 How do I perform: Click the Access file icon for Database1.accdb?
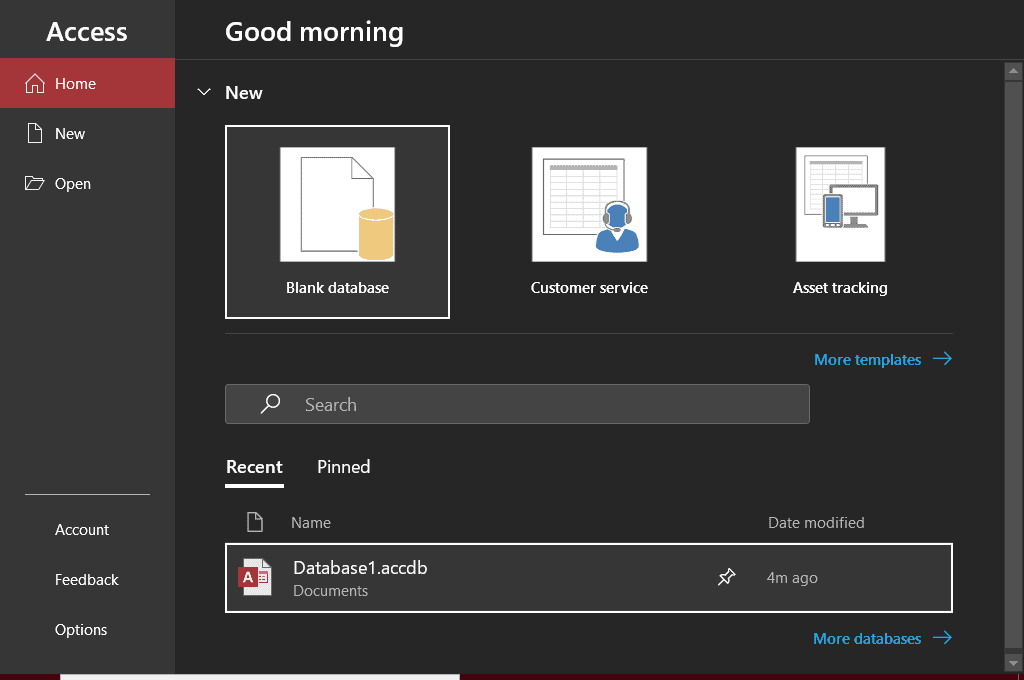click(x=255, y=577)
